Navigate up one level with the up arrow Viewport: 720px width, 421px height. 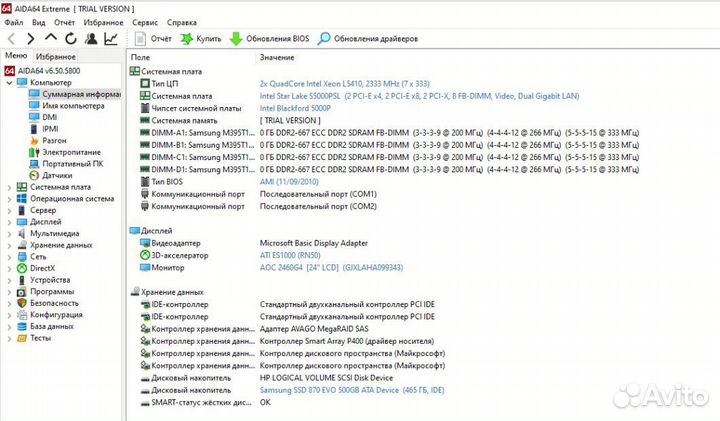coord(51,38)
